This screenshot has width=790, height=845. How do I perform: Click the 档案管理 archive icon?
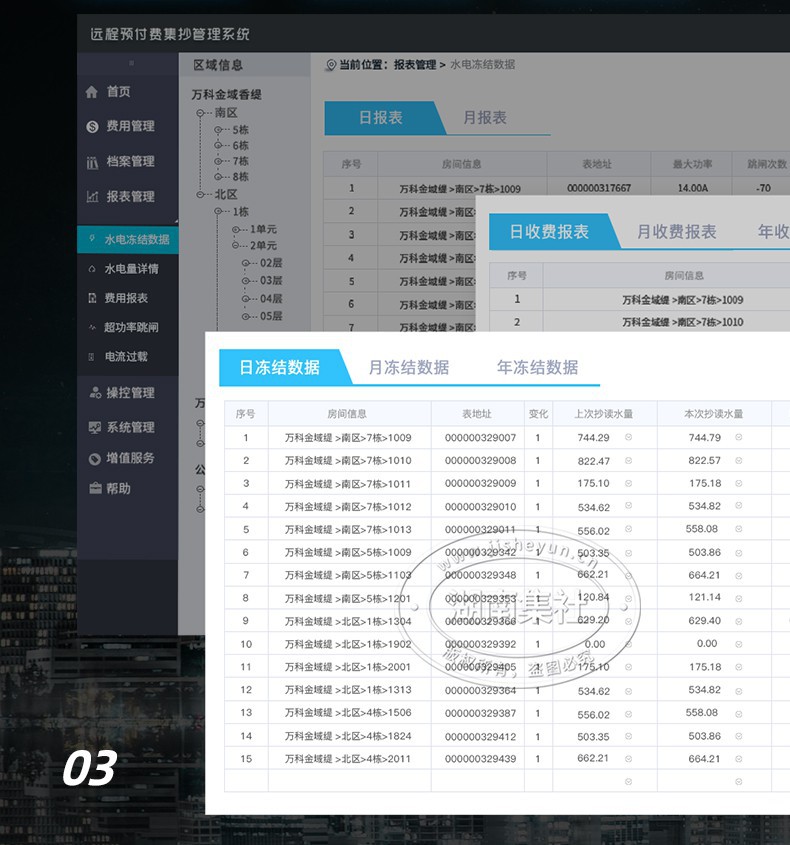pyautogui.click(x=92, y=162)
